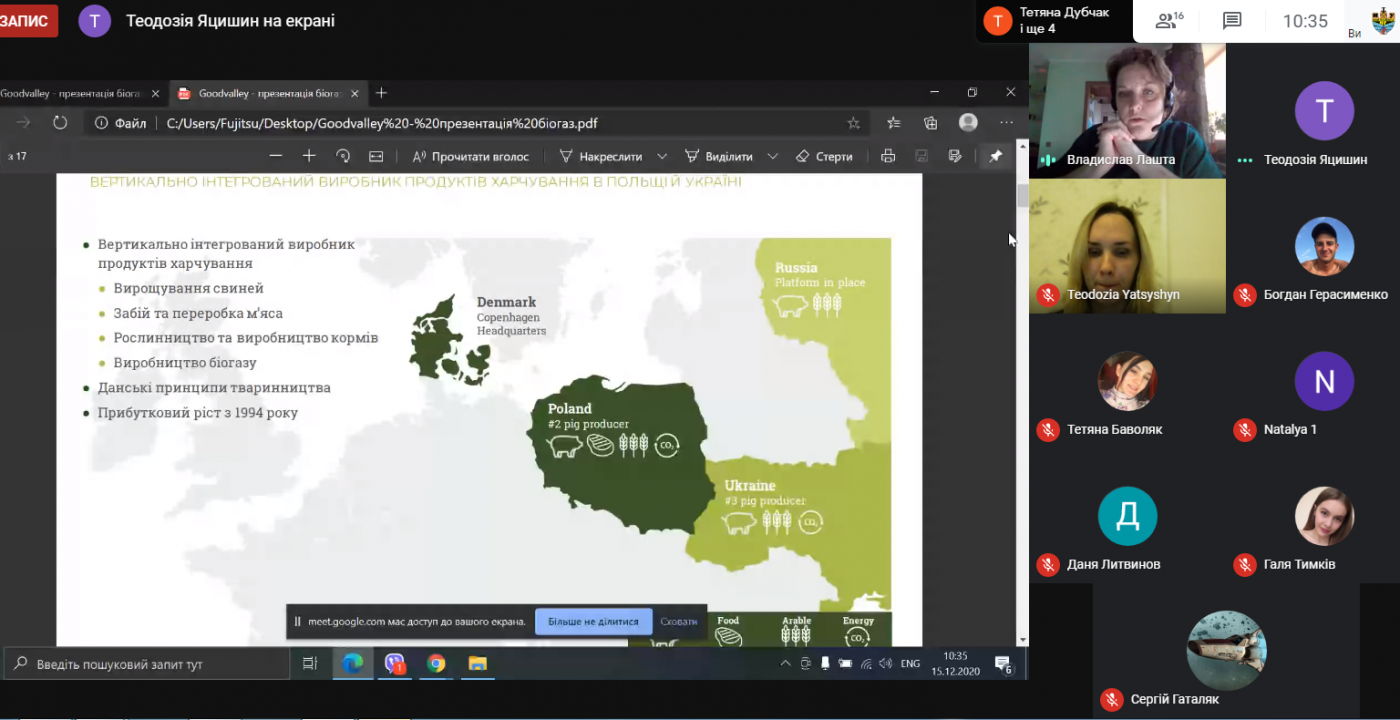Screen dimensions: 1400x720
Task: Print the PDF document
Action: [x=888, y=156]
